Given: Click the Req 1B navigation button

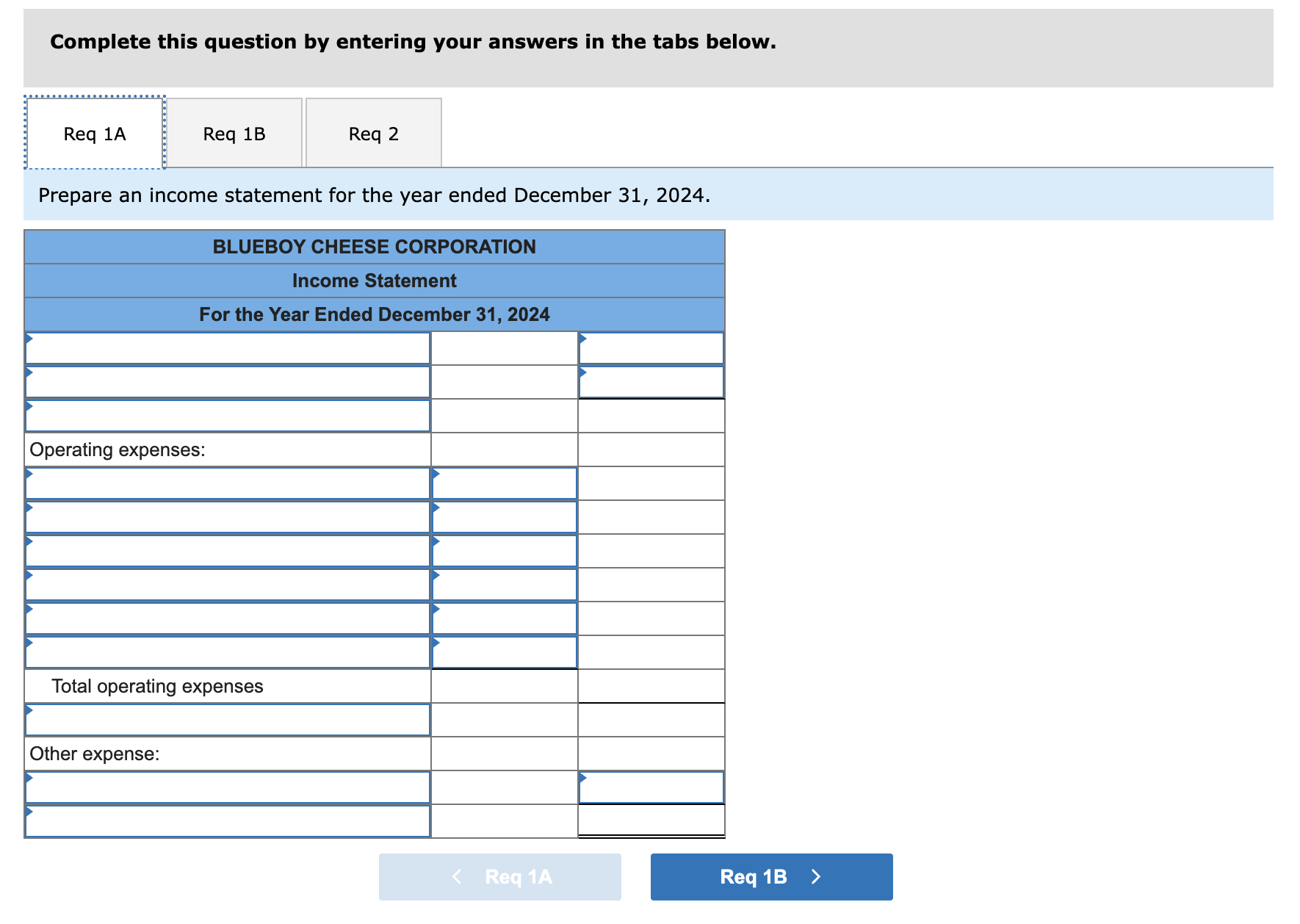Looking at the screenshot, I should pos(770,876).
